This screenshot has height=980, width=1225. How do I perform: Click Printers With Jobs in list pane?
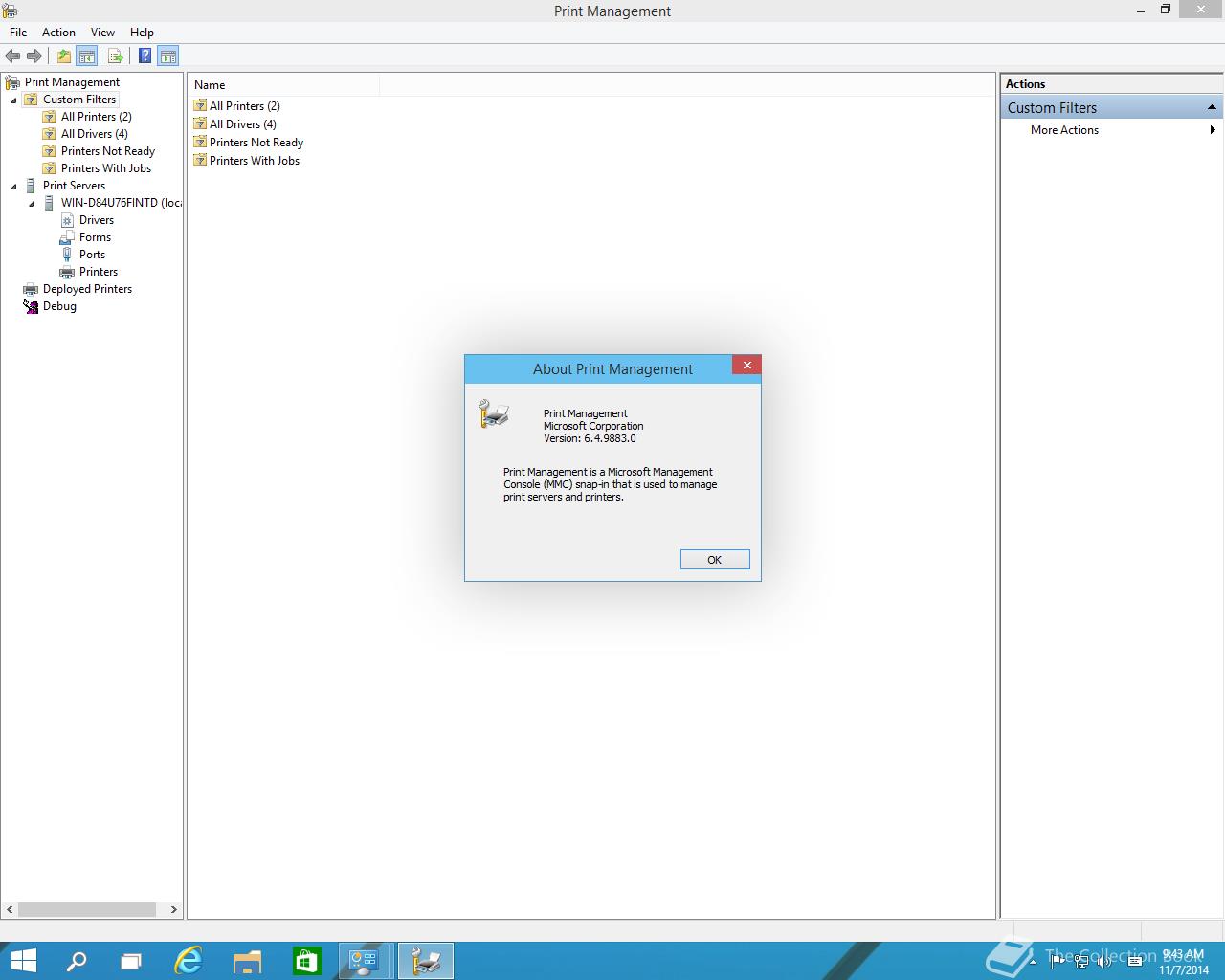pos(255,161)
